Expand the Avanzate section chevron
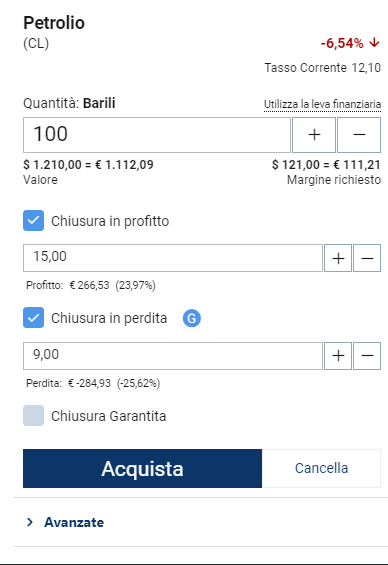The image size is (388, 565). [x=30, y=522]
